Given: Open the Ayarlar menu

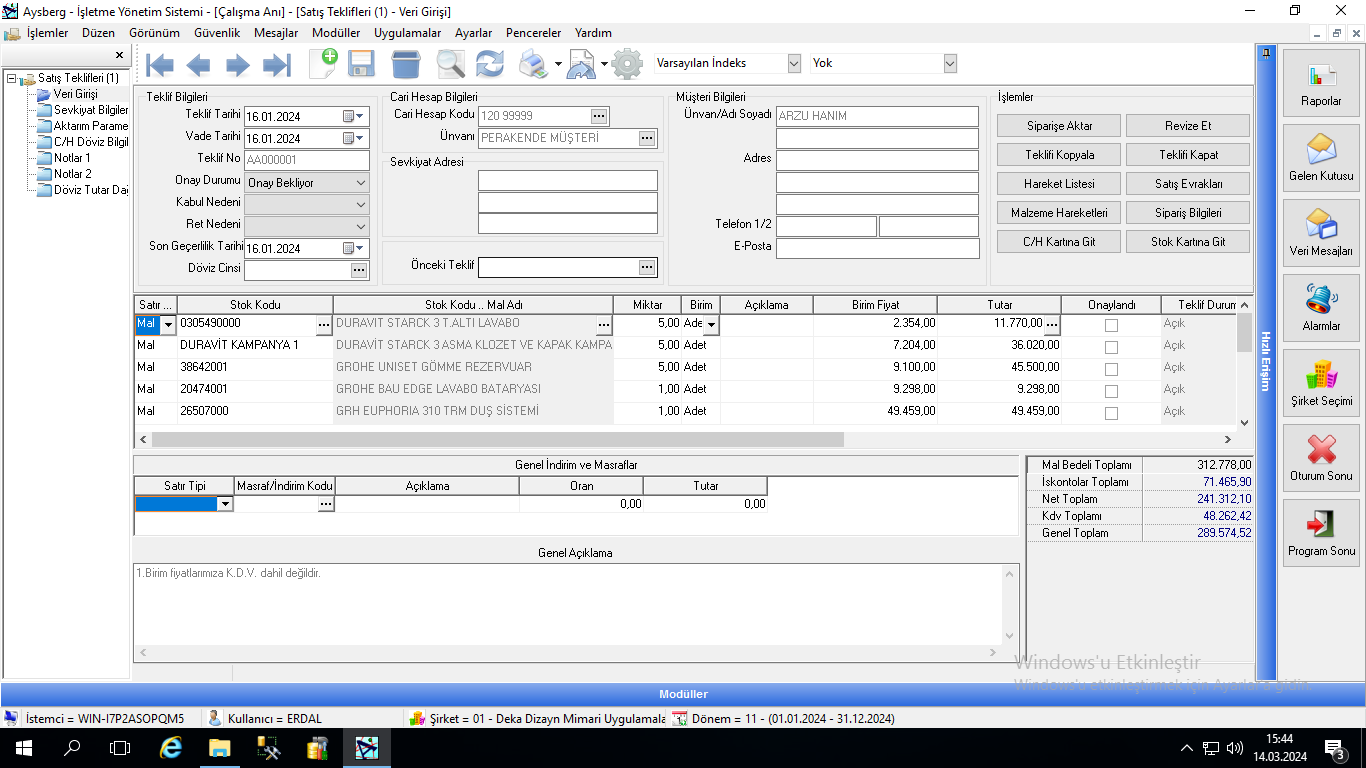Looking at the screenshot, I should [473, 33].
